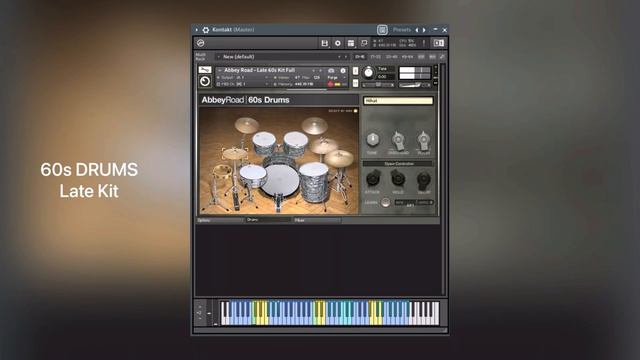Select the snare drum on kit
640x360 pixels.
coord(253,175)
